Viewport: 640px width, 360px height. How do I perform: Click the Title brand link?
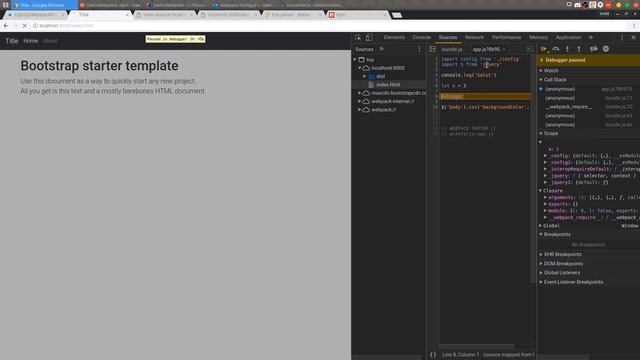pyautogui.click(x=12, y=41)
